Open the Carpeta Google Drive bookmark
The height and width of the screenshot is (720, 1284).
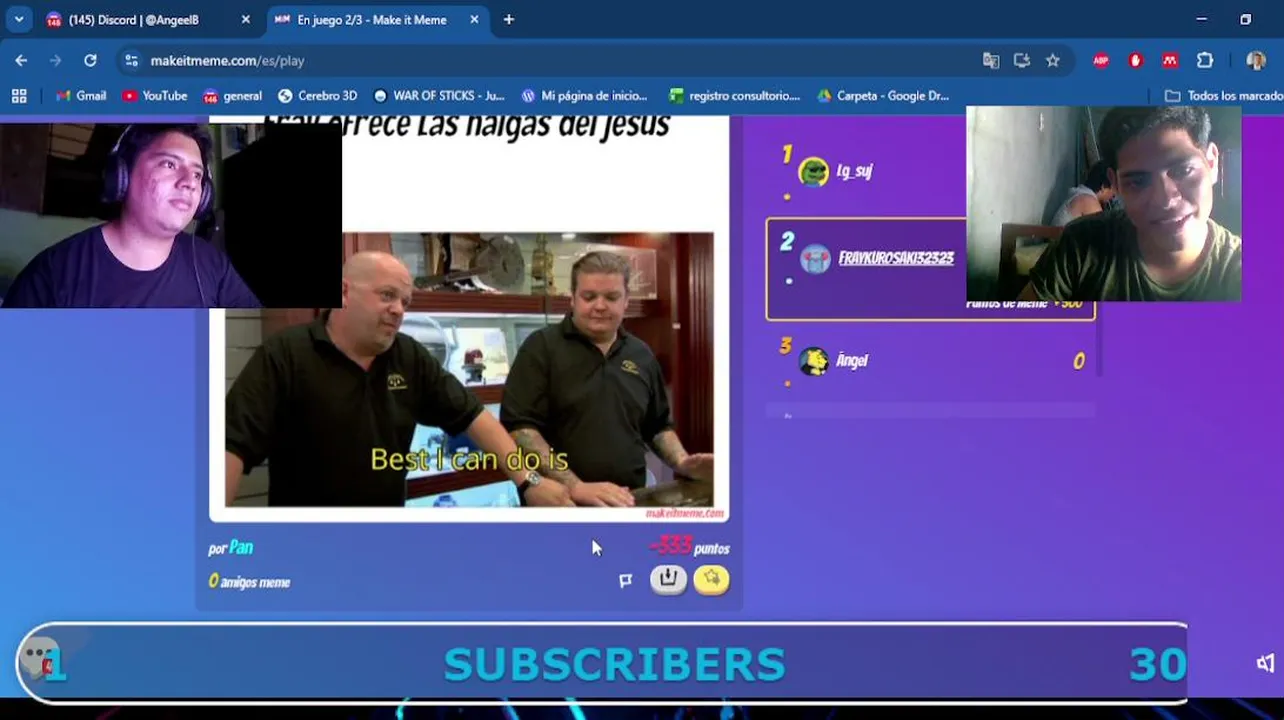click(x=883, y=96)
